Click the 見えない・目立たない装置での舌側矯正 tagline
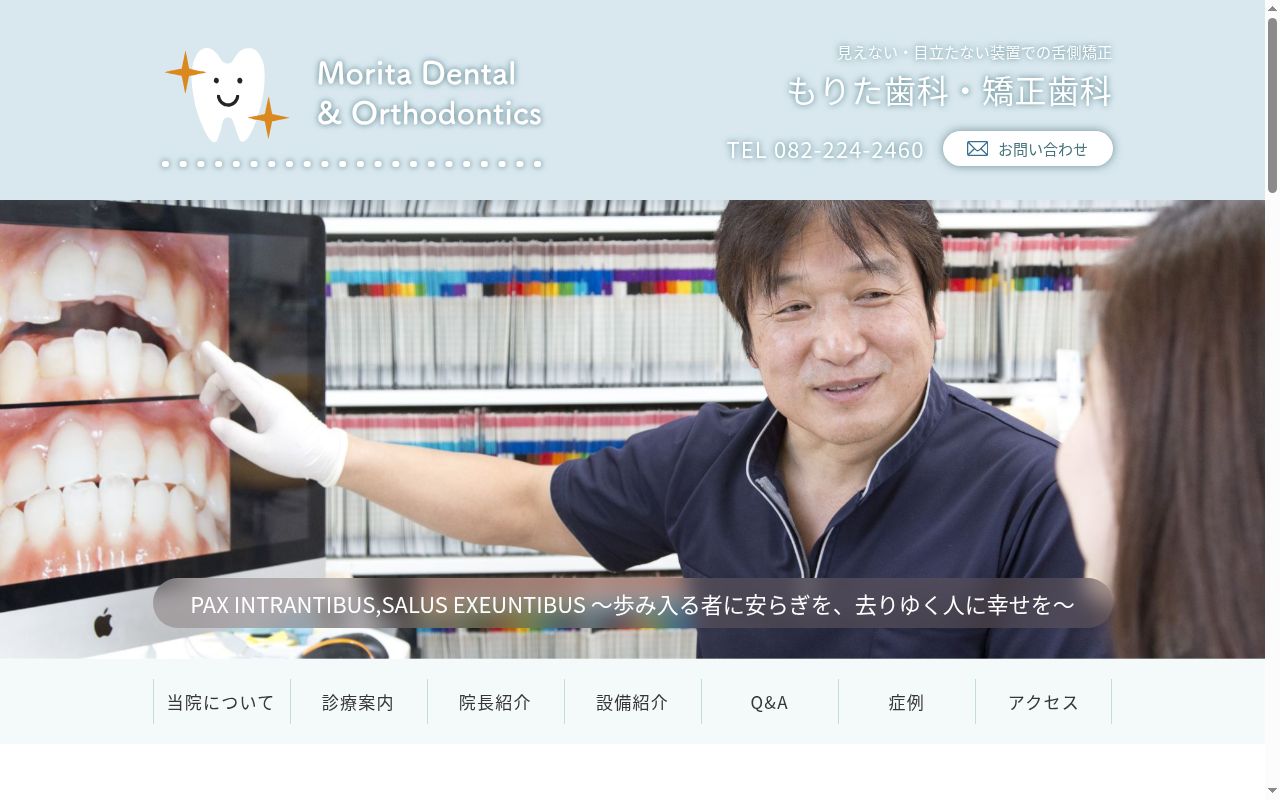This screenshot has height=800, width=1280. pos(974,52)
